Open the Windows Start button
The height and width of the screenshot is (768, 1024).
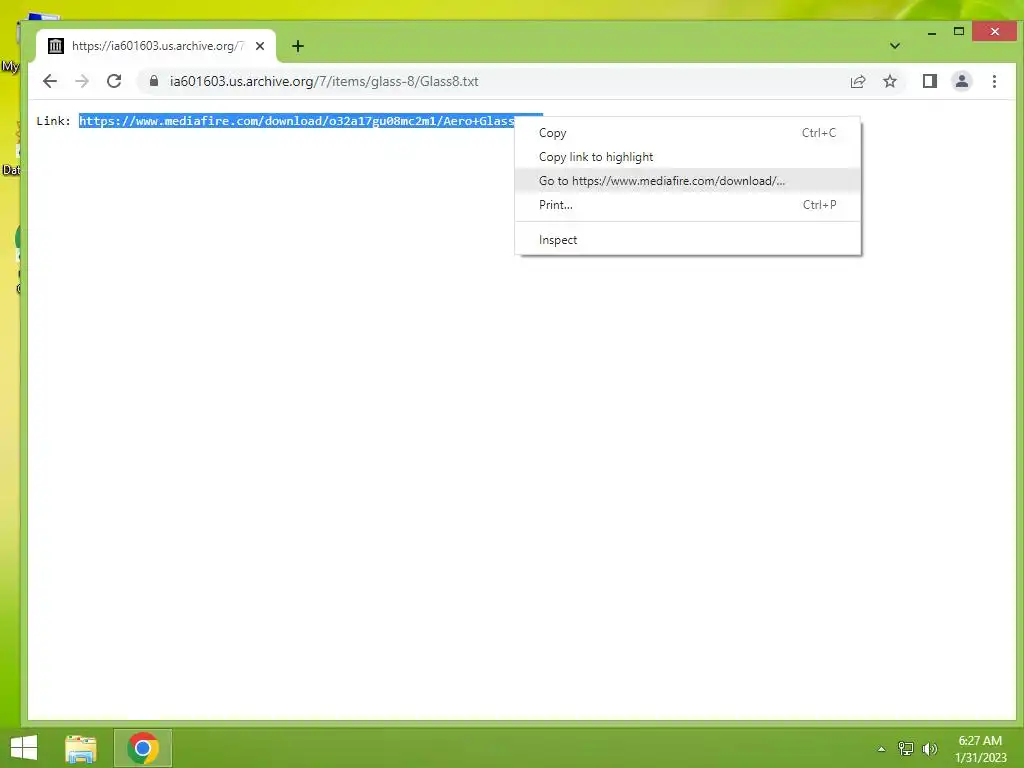tap(24, 748)
